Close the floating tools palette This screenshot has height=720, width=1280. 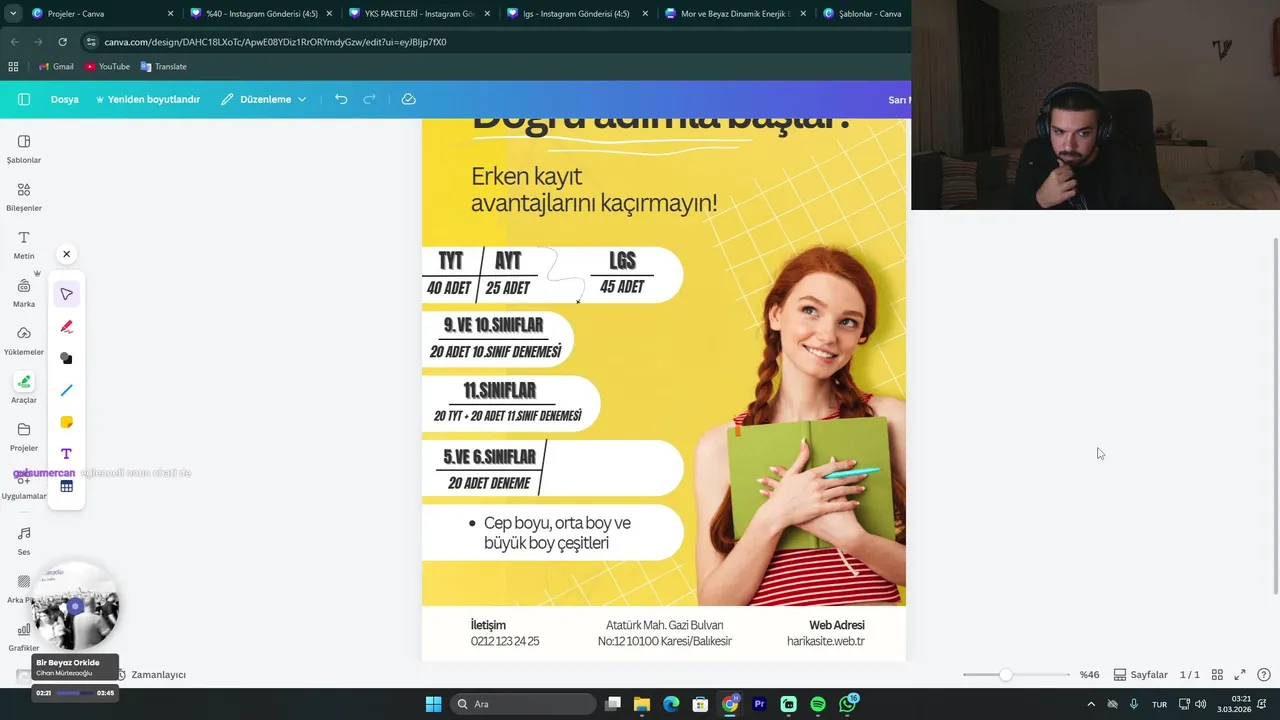[67, 254]
